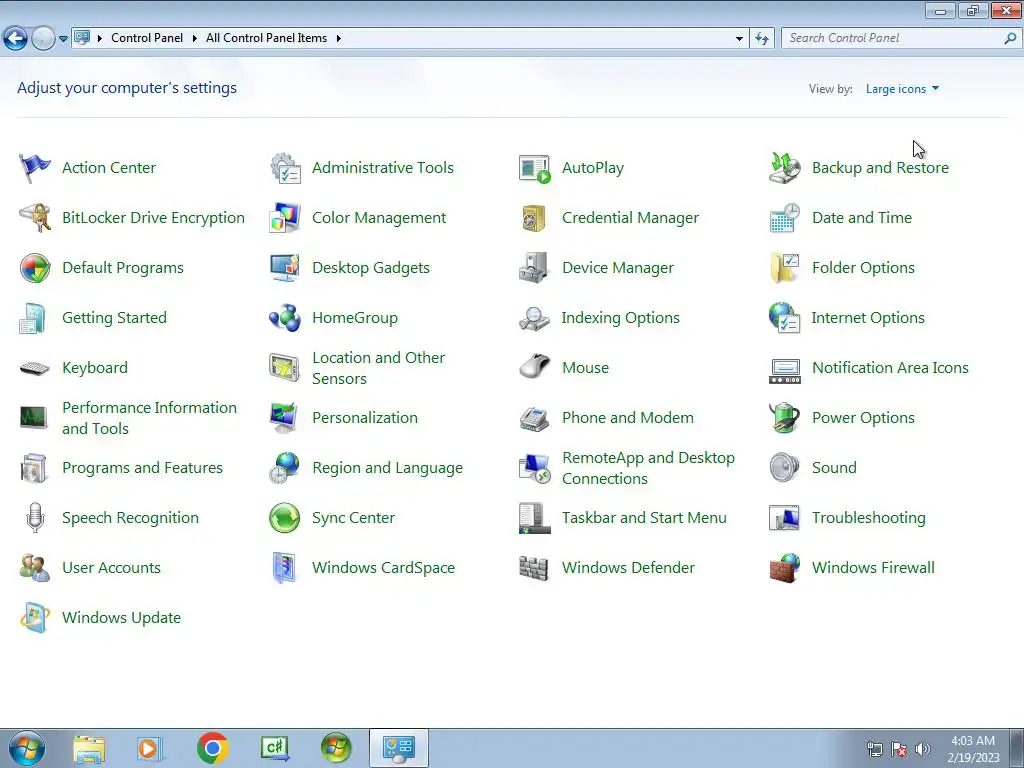Click the Windows Update icon
This screenshot has height=768, width=1024.
(35, 618)
